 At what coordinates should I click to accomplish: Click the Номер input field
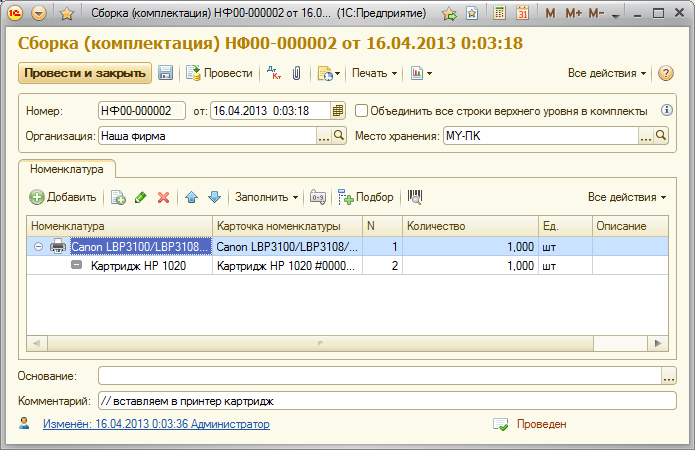pos(141,111)
